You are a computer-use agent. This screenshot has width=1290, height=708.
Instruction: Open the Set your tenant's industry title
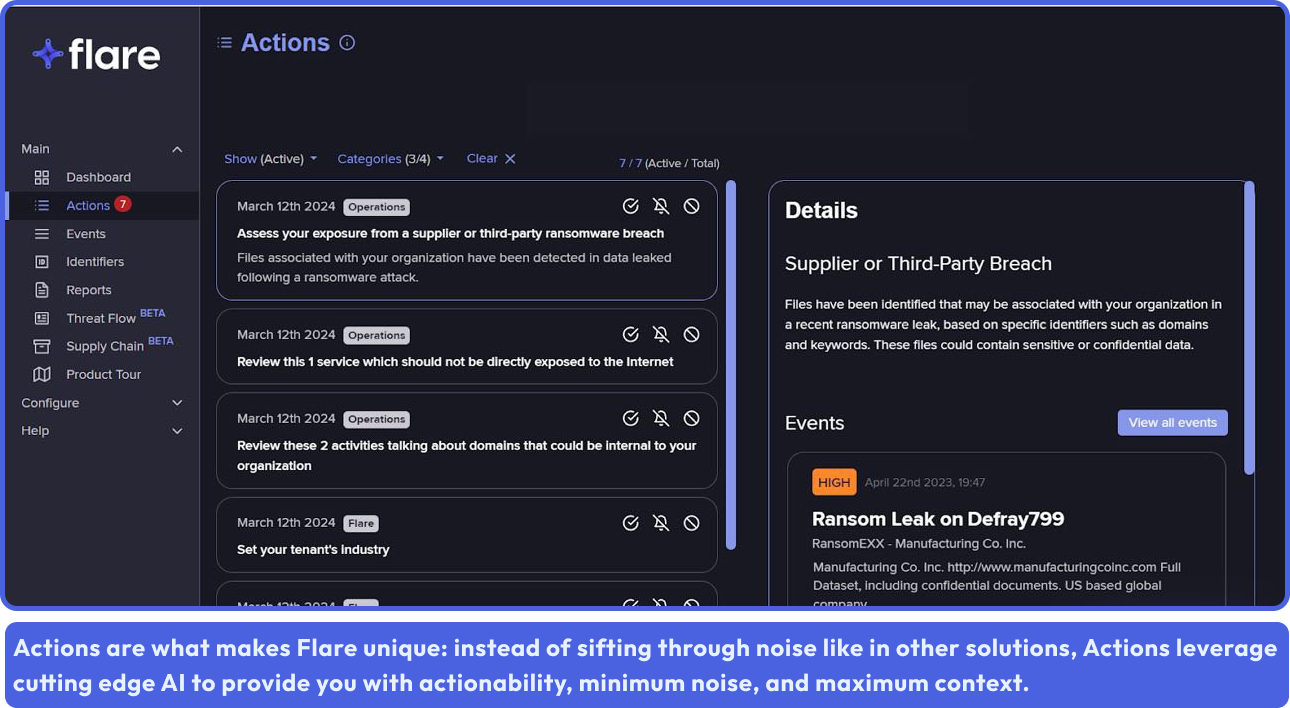[313, 550]
